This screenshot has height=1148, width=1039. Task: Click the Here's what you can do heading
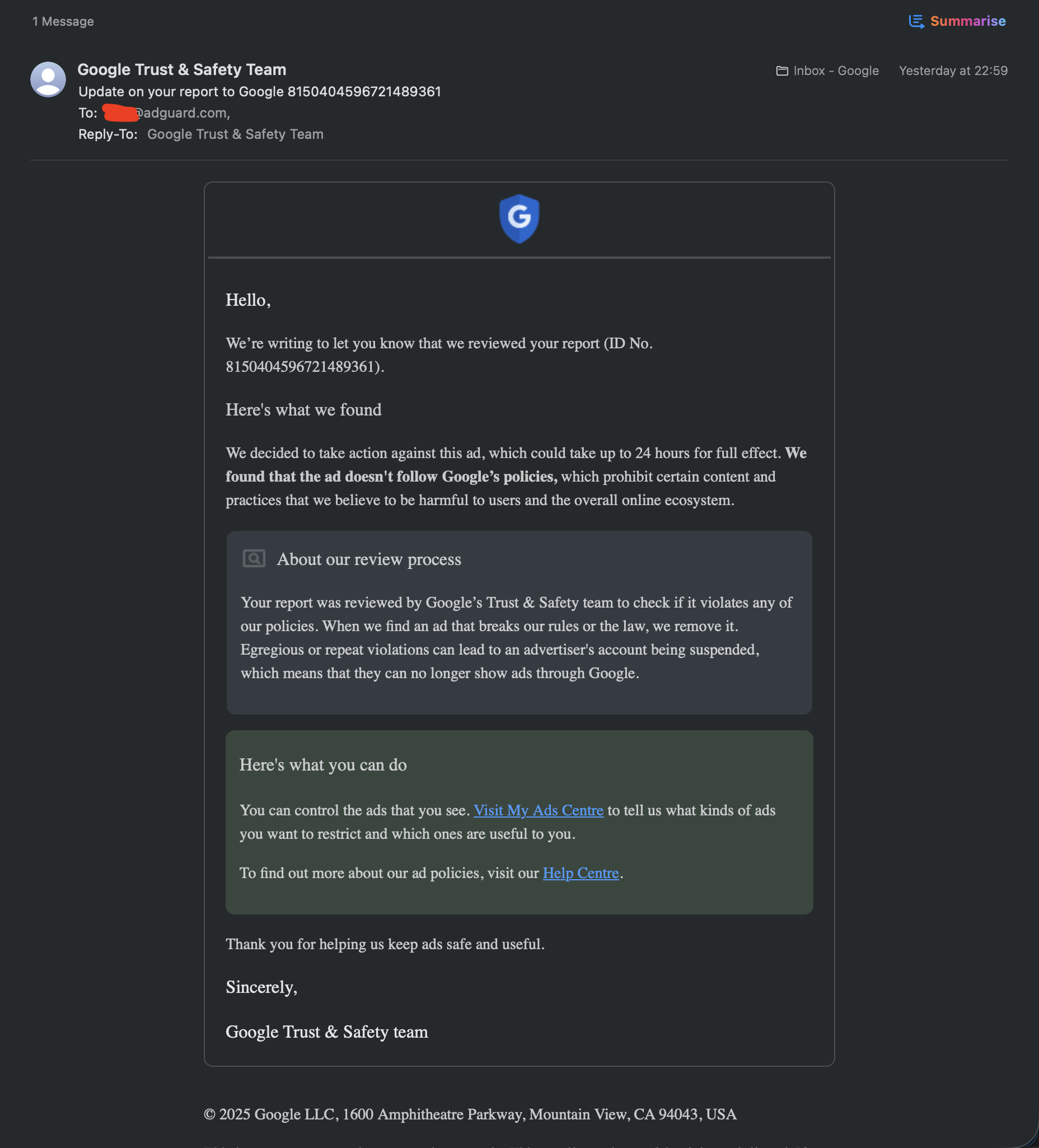[323, 766]
